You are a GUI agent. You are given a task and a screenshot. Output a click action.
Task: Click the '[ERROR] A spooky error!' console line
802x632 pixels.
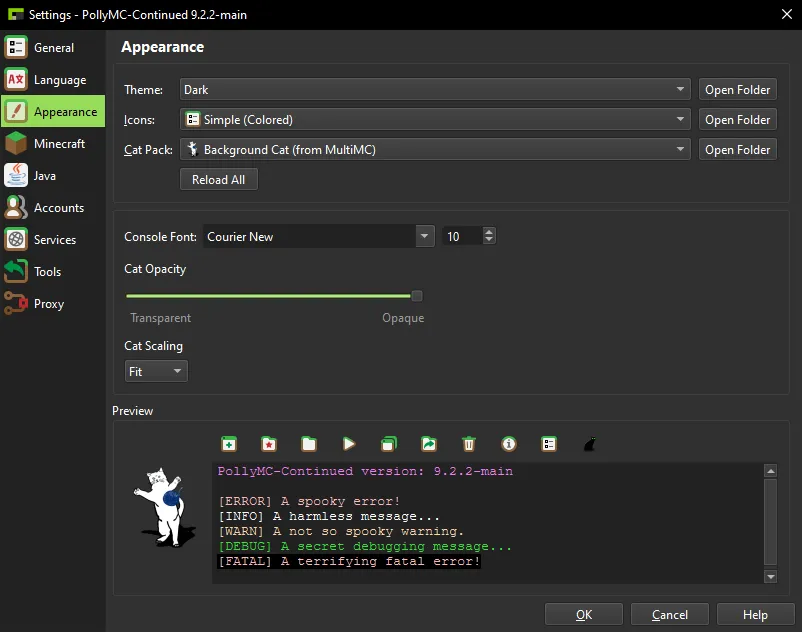click(309, 501)
